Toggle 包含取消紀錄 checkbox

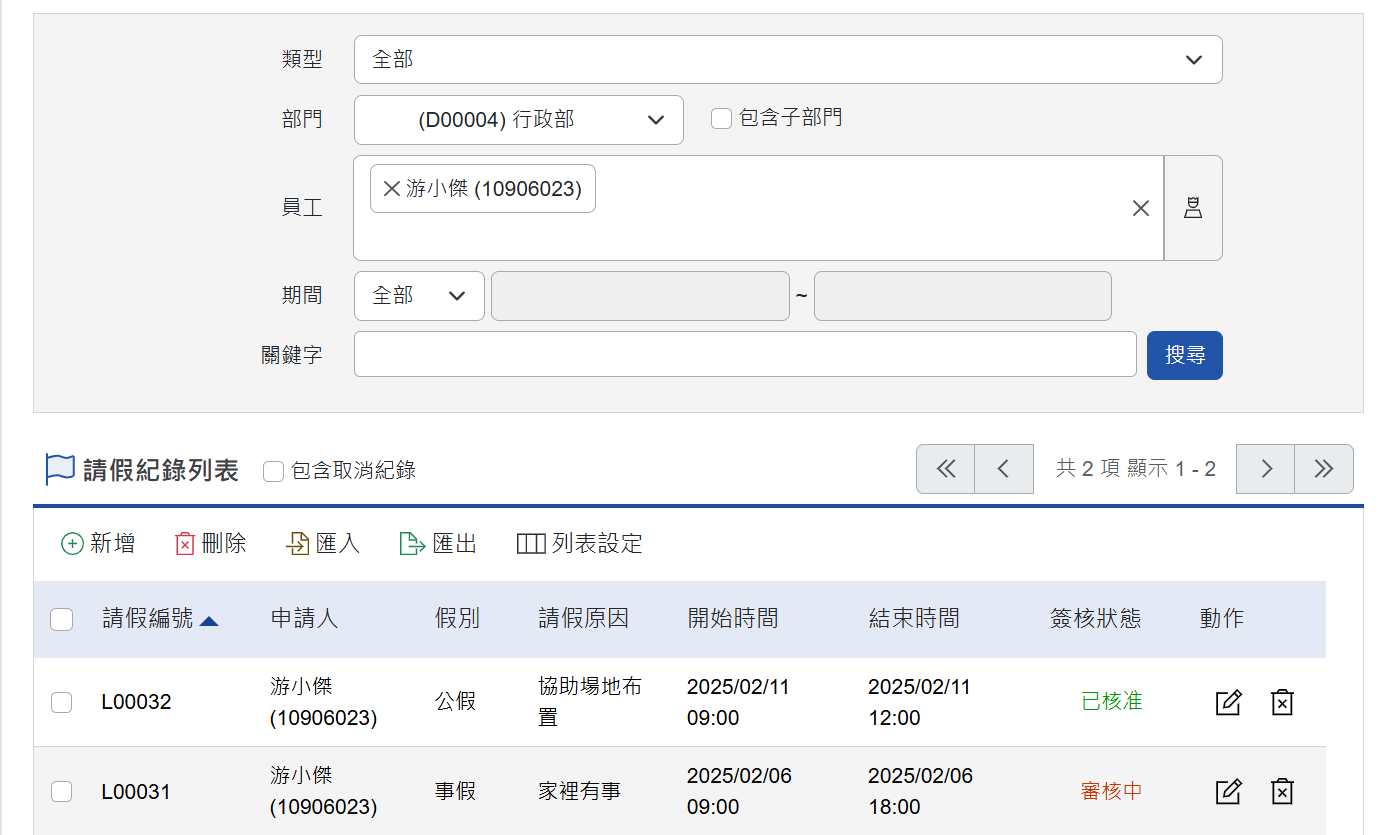pyautogui.click(x=274, y=471)
